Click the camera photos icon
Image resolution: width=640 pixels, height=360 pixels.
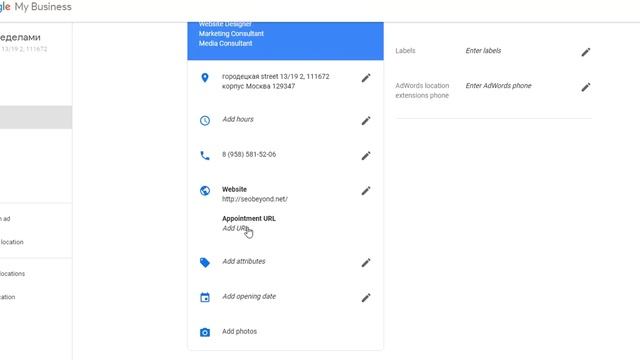pos(205,332)
